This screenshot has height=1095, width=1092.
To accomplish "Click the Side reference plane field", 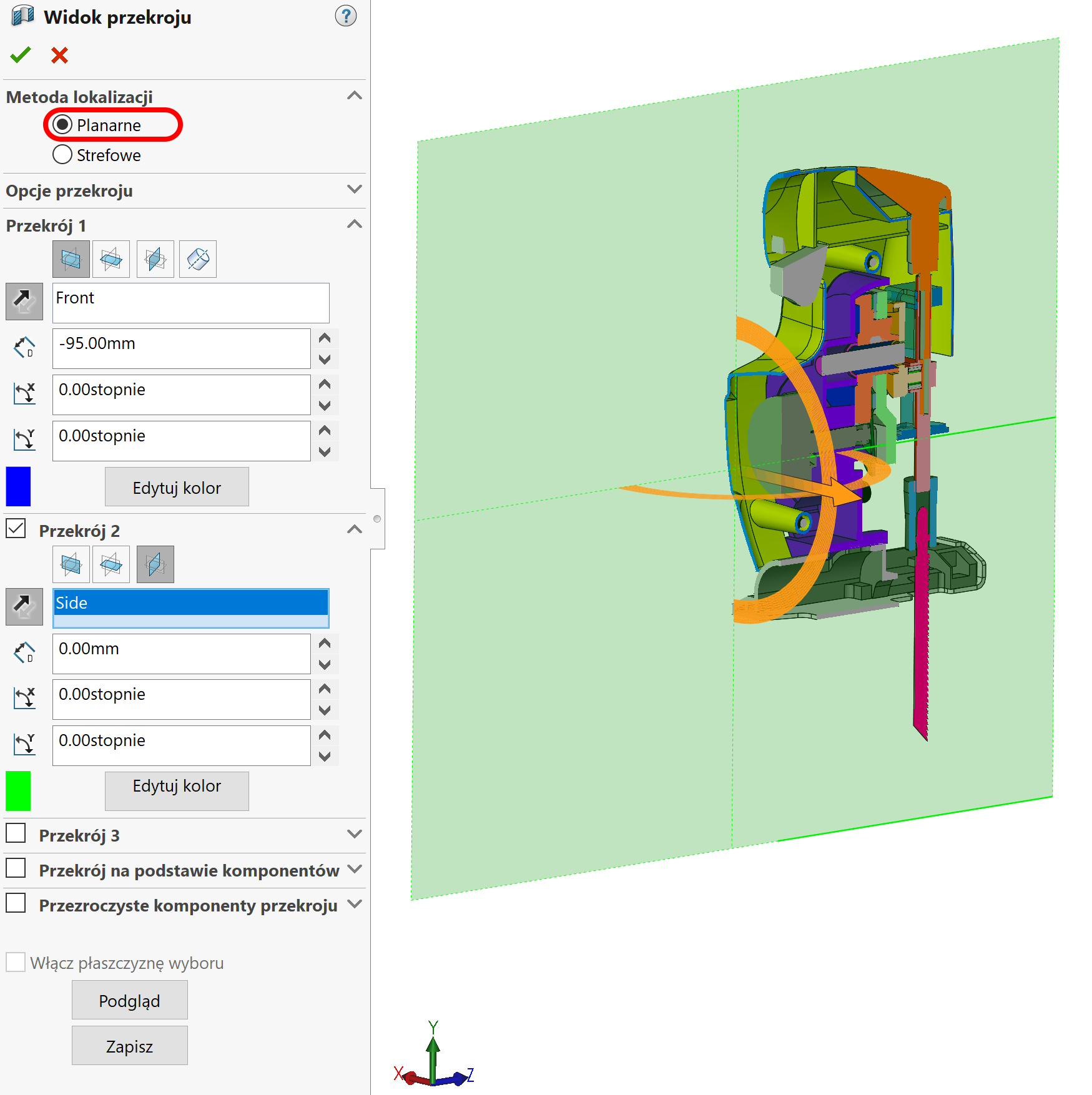I will pos(191,608).
